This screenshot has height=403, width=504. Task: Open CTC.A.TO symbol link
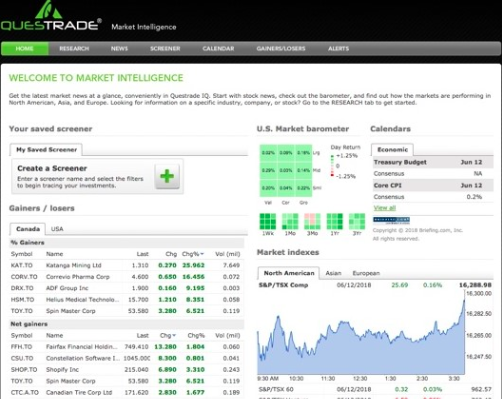(25, 392)
